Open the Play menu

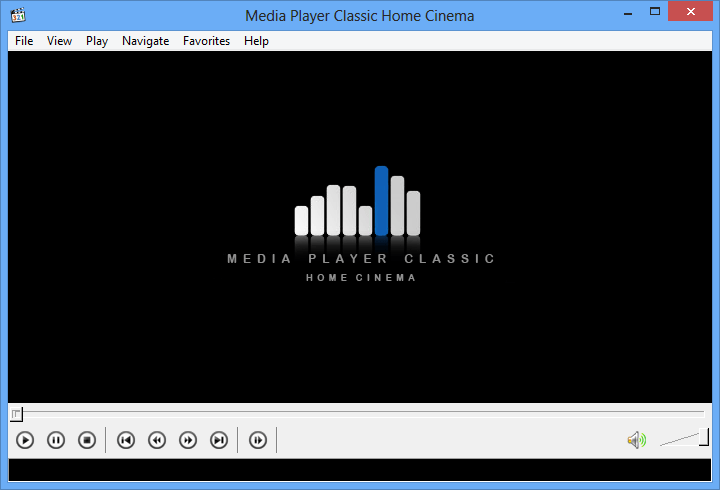(x=97, y=41)
